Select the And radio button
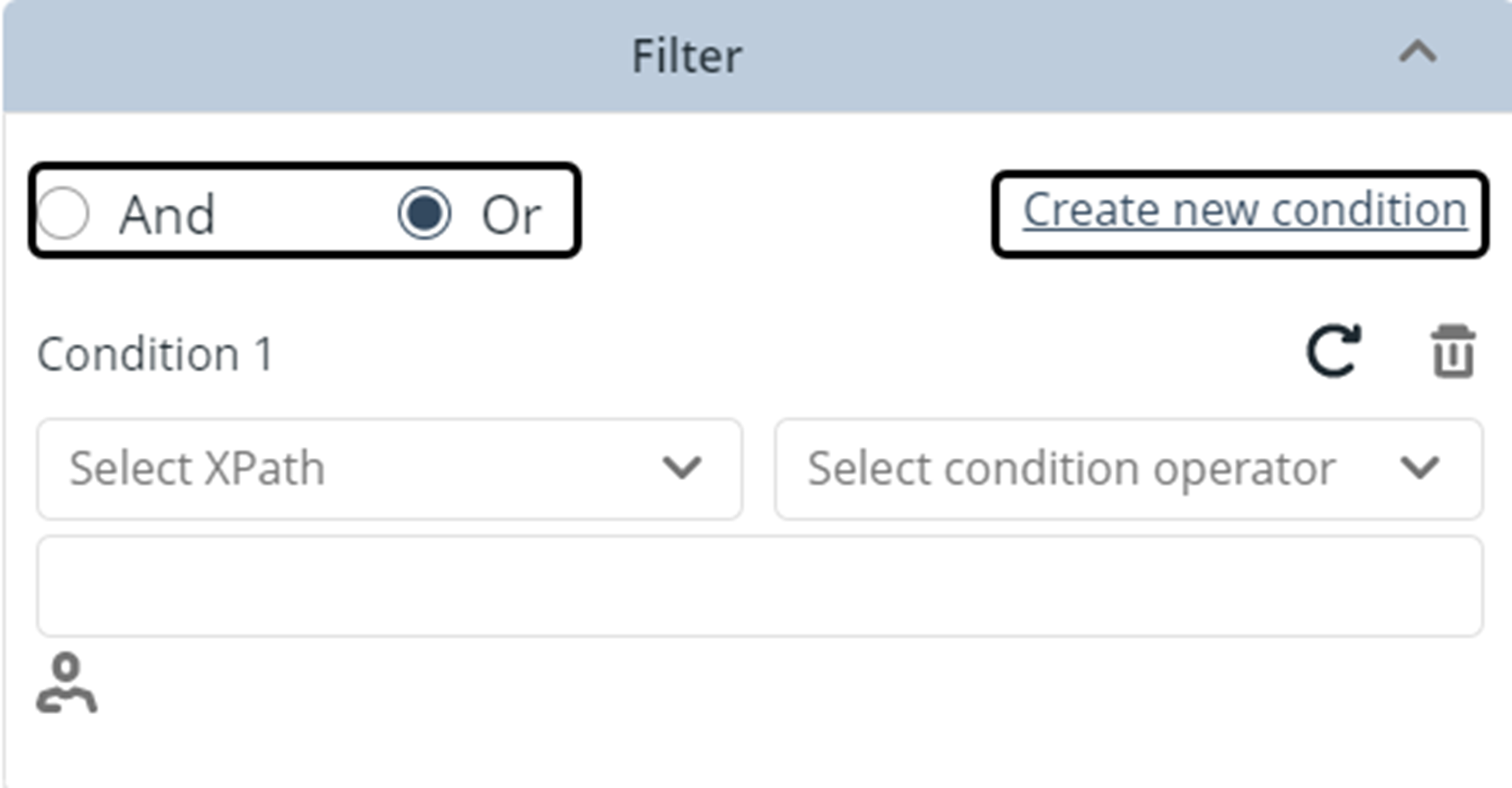 [63, 213]
